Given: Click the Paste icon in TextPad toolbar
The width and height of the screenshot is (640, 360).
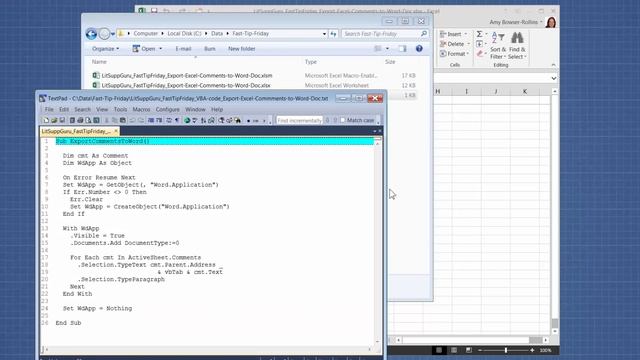Looking at the screenshot, I should [x=122, y=120].
